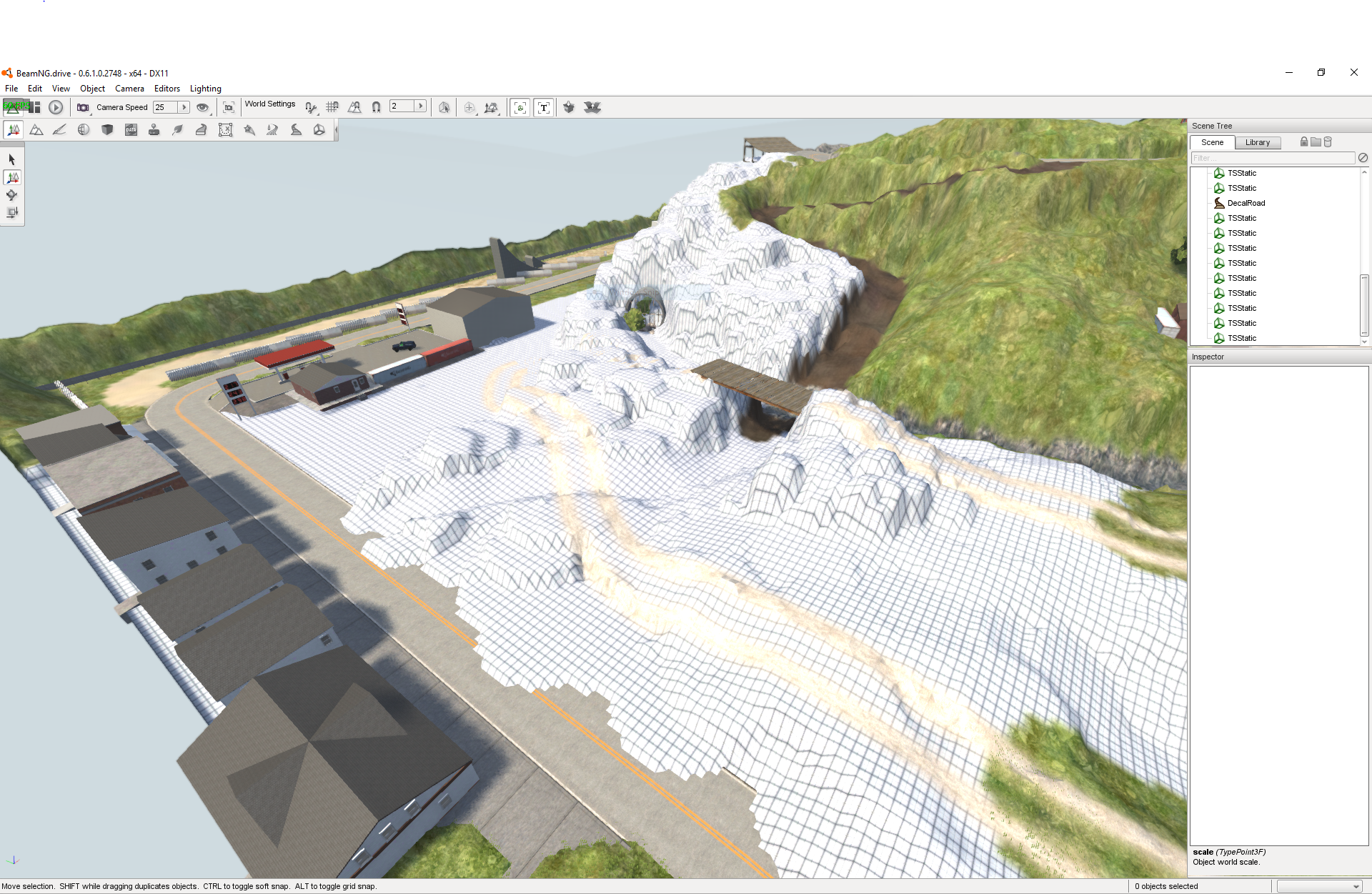Open the Object menu

click(92, 89)
